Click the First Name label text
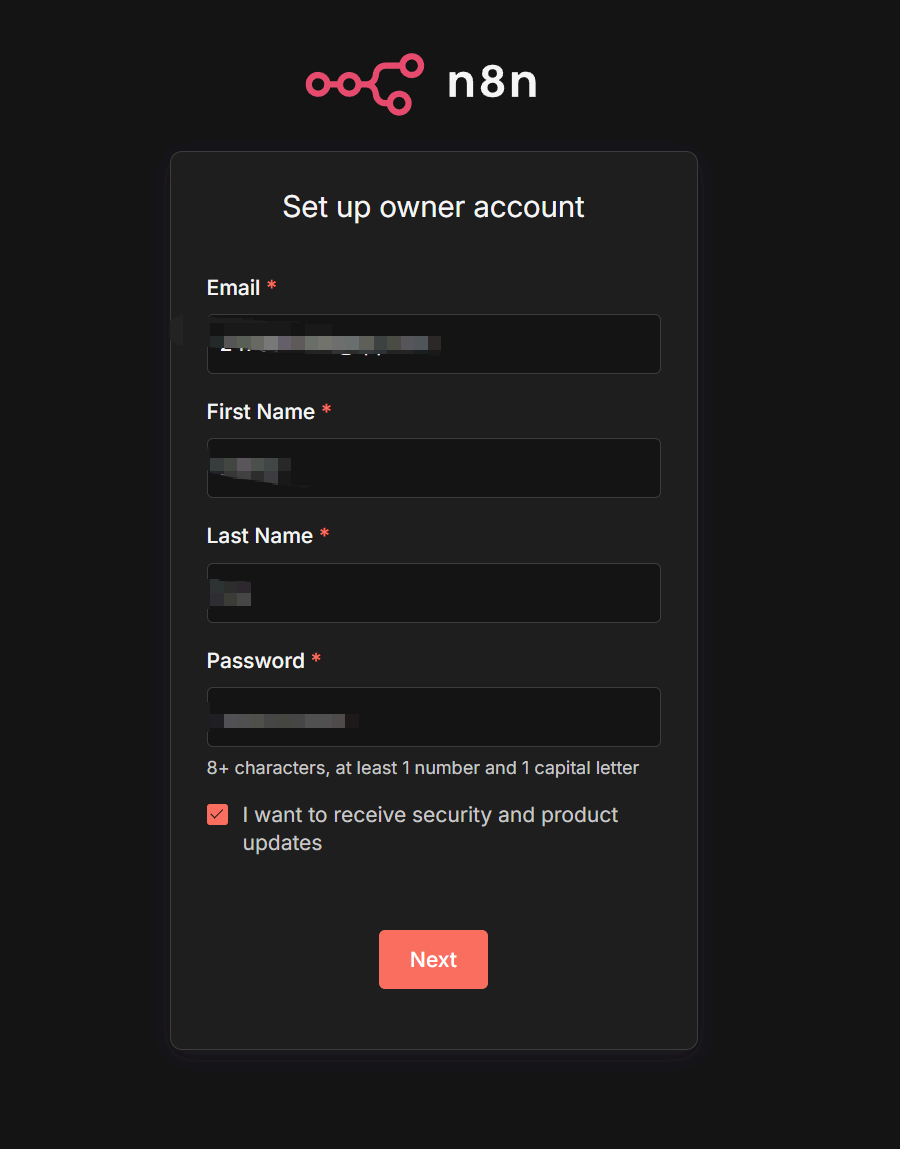Viewport: 900px width, 1149px height. coord(260,412)
